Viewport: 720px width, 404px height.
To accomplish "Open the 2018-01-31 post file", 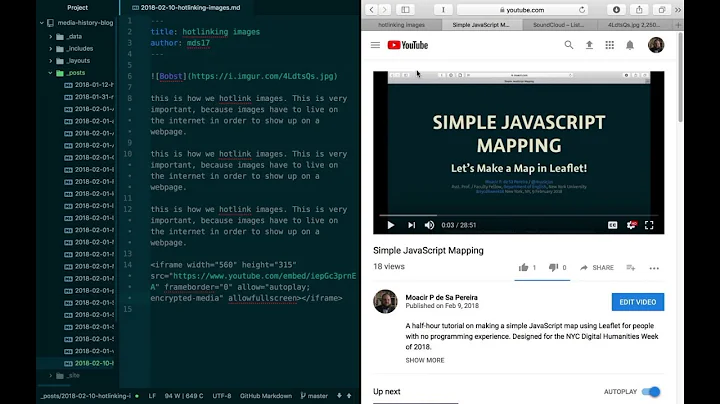I will [x=89, y=97].
